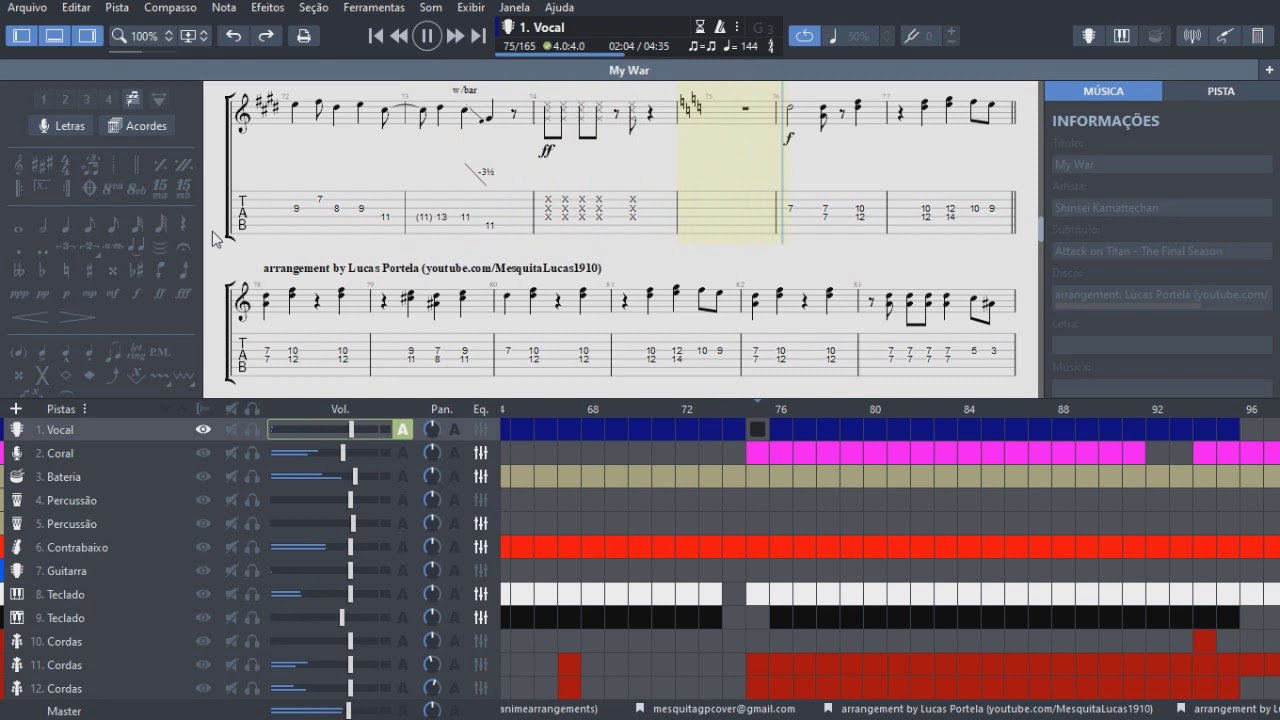The height and width of the screenshot is (720, 1280).
Task: Solo the Guitarra track
Action: coord(252,571)
